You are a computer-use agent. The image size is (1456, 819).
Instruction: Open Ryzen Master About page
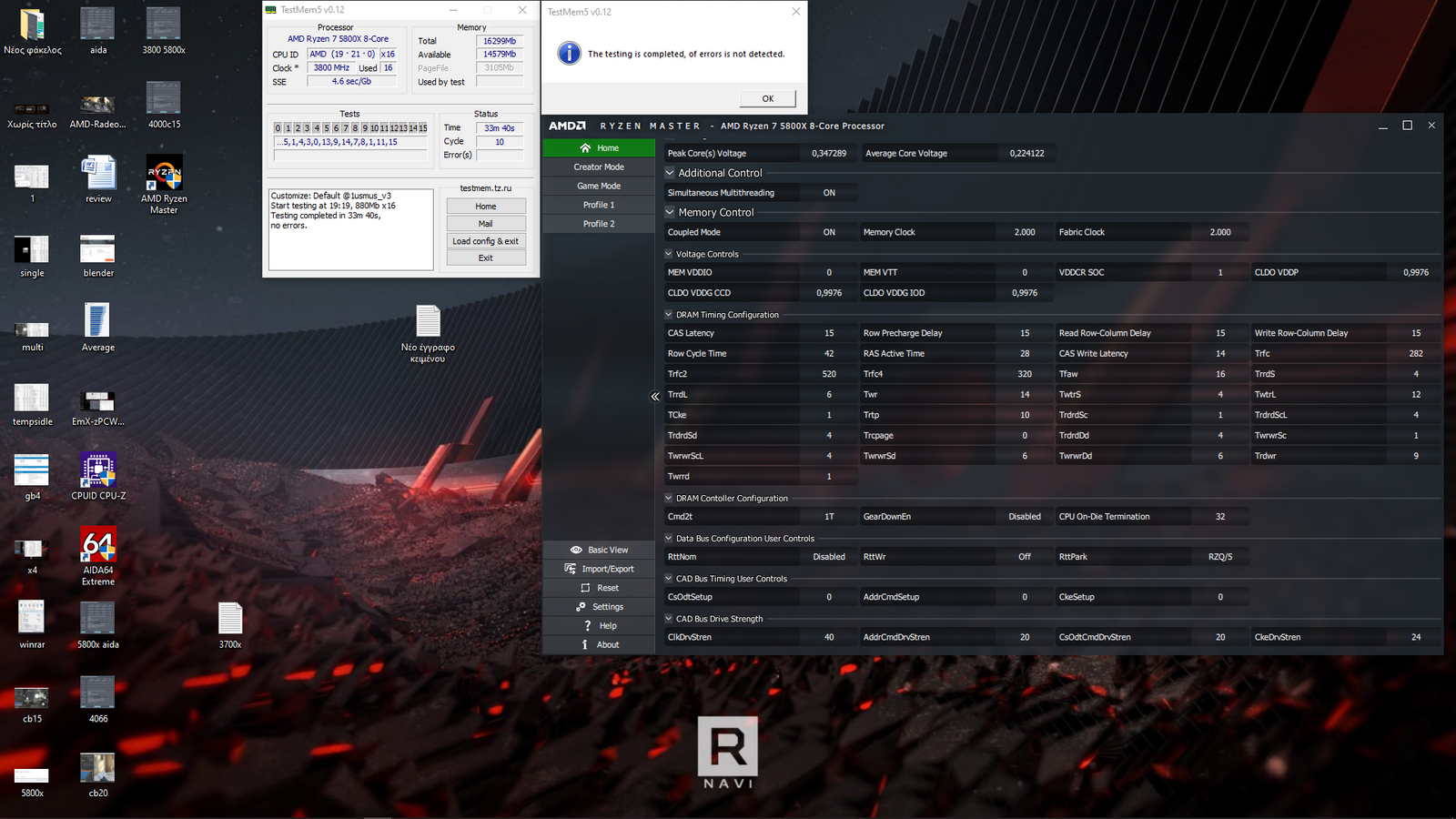(x=599, y=645)
